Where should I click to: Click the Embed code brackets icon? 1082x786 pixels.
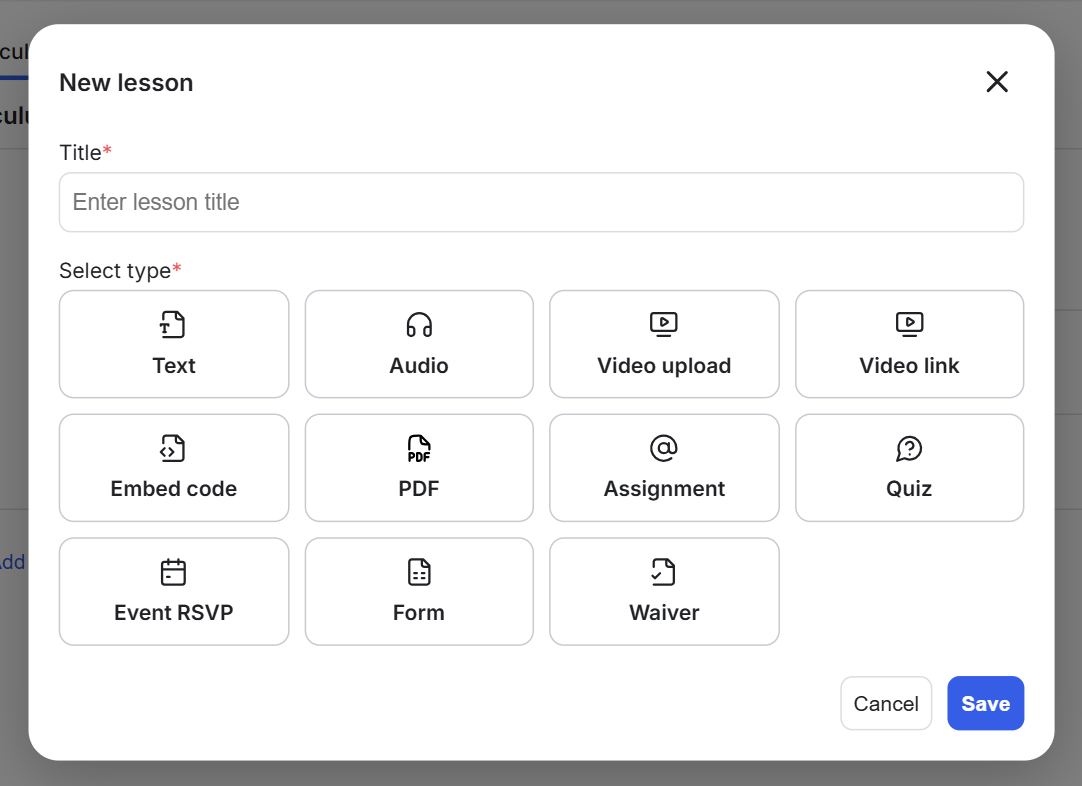click(x=173, y=448)
